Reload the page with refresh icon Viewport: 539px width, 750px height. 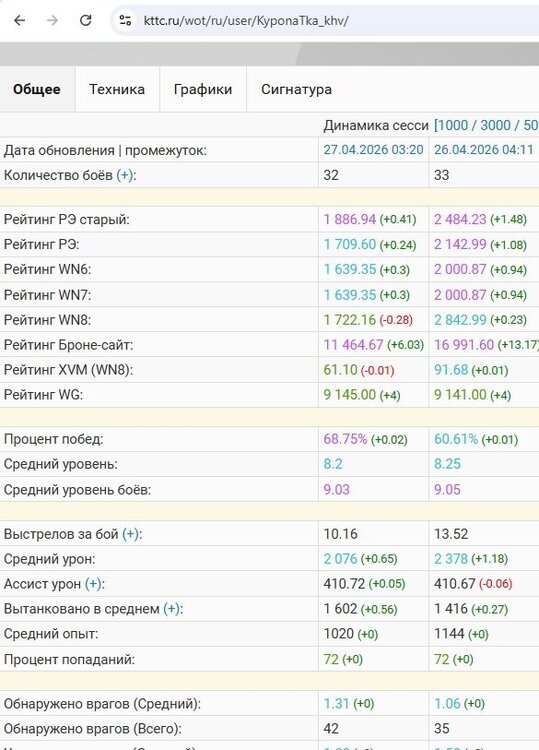(x=86, y=21)
